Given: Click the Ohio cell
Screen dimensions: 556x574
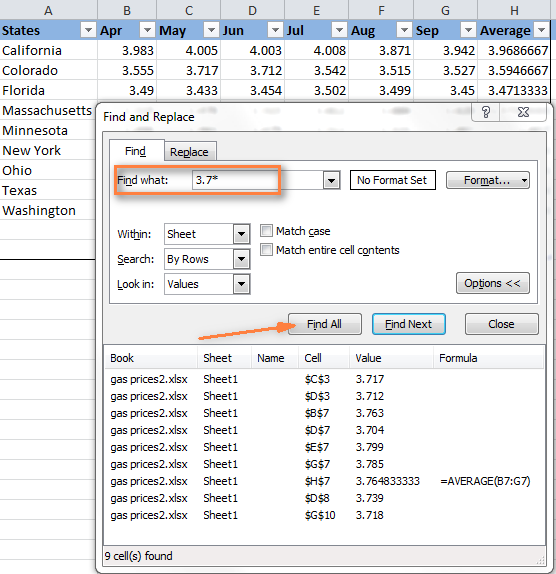Looking at the screenshot, I should tap(48, 170).
